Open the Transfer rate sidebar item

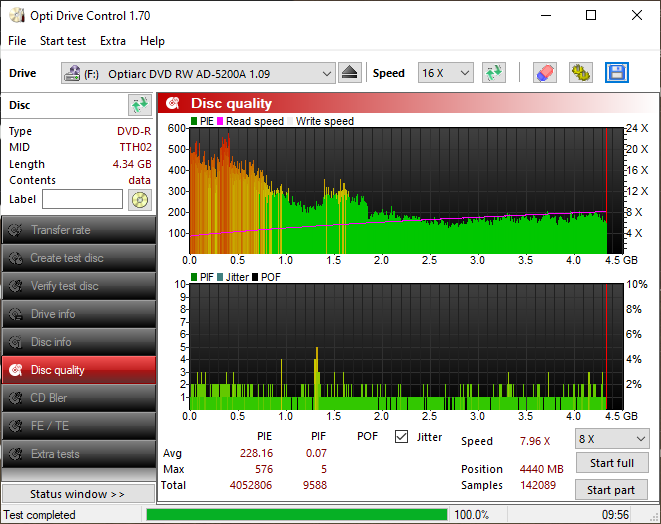78,230
